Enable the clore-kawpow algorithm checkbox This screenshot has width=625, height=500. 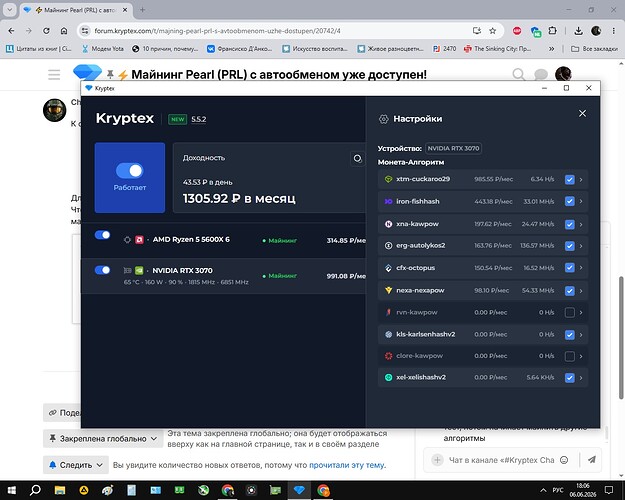(570, 356)
